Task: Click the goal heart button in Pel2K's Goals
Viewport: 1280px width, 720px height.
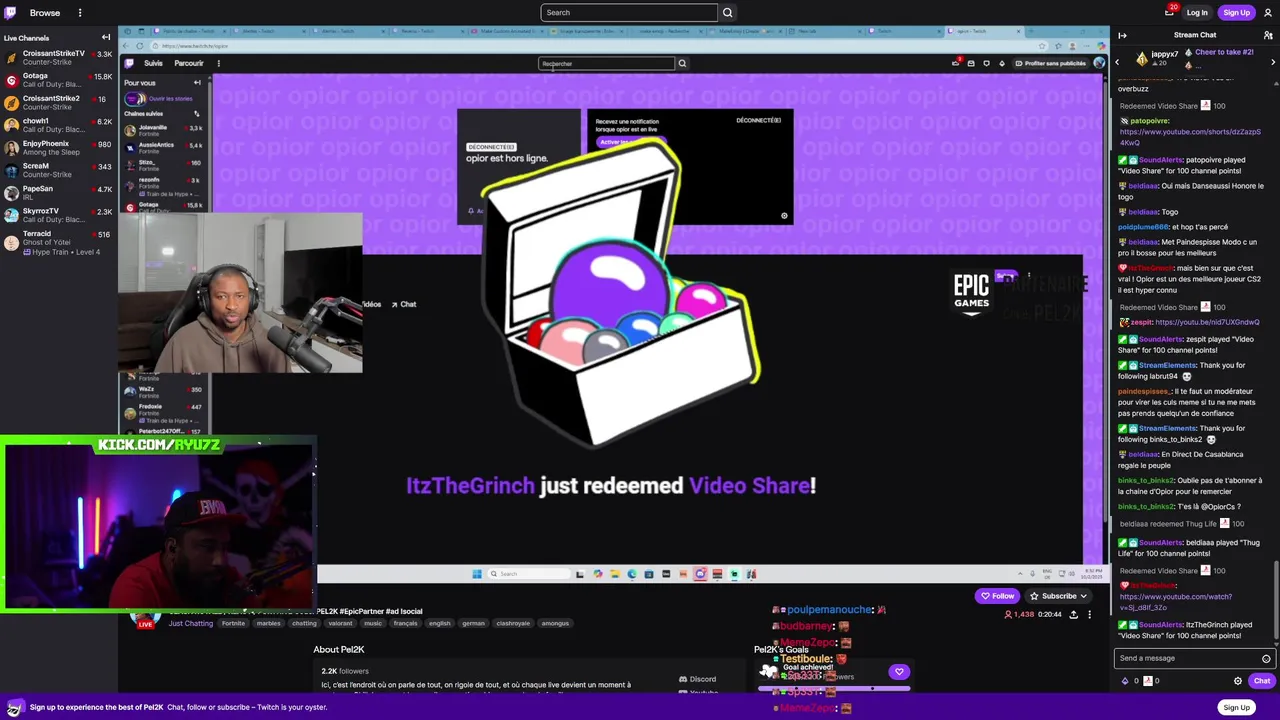Action: coord(899,672)
